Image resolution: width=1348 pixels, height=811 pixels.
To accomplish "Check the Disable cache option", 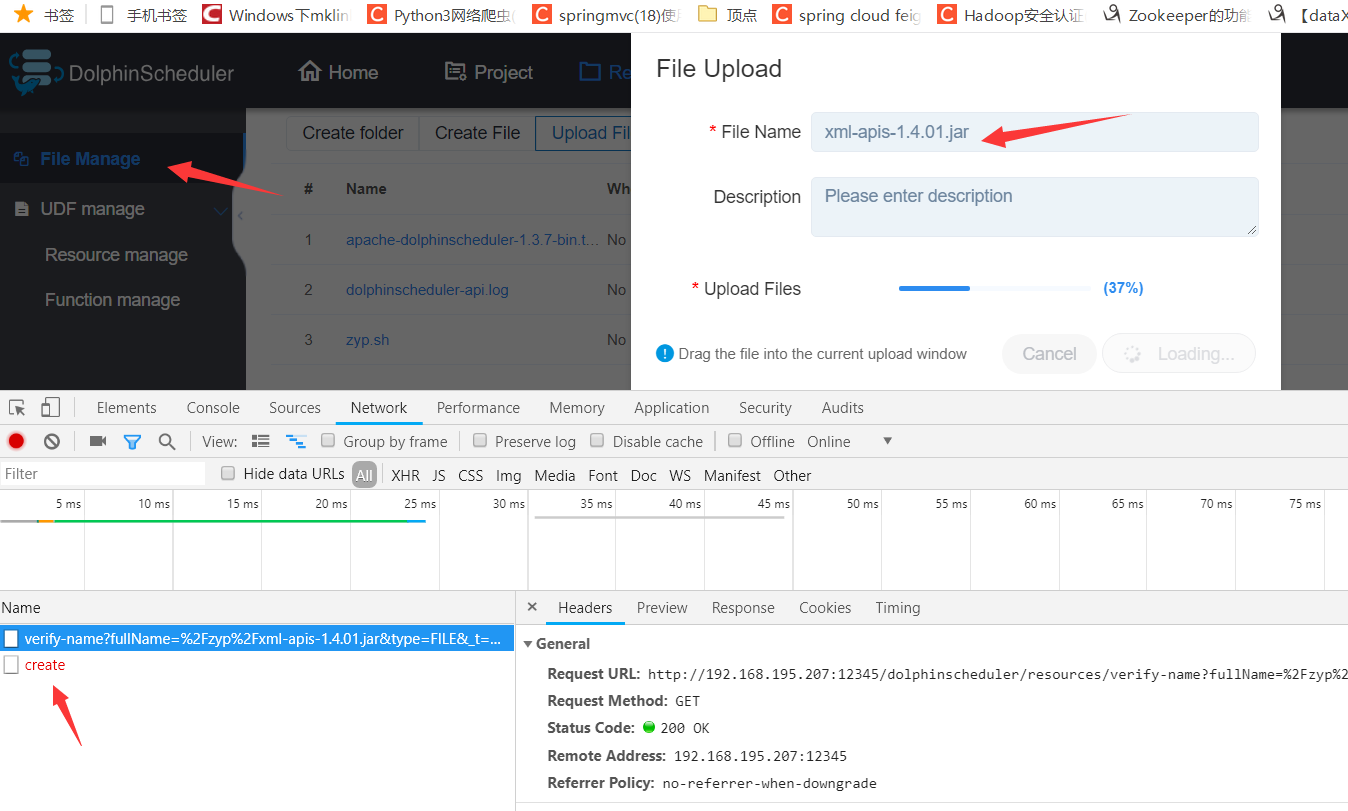I will [x=597, y=440].
